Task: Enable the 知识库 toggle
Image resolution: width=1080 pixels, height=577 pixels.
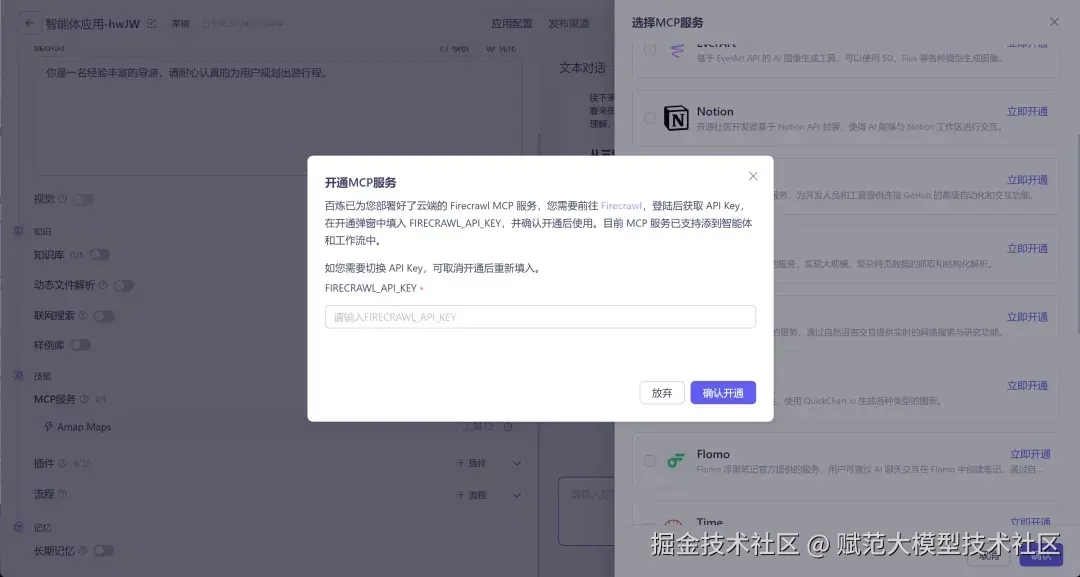Action: click(x=100, y=255)
